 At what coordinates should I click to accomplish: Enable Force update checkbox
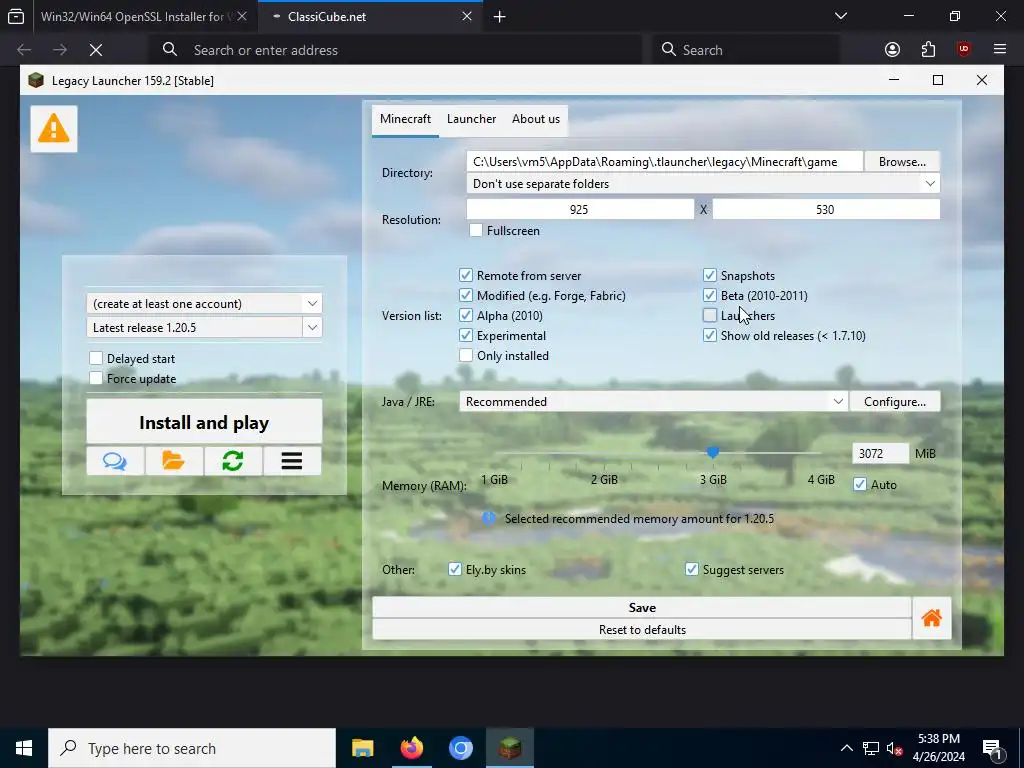[96, 379]
